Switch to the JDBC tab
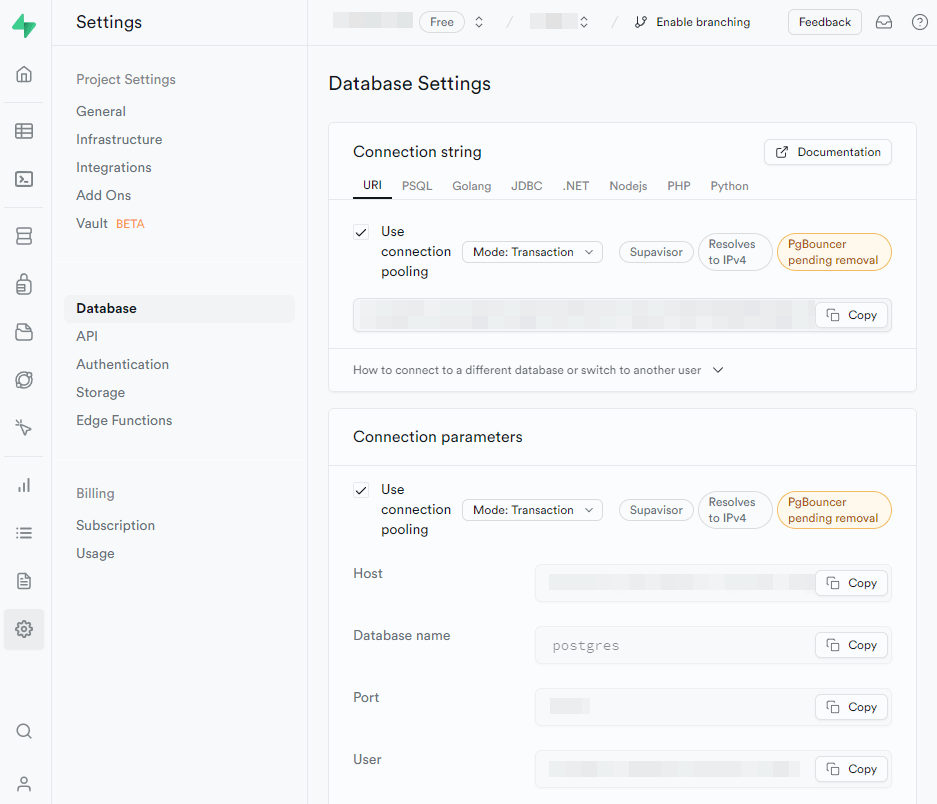The image size is (937, 804). click(526, 186)
